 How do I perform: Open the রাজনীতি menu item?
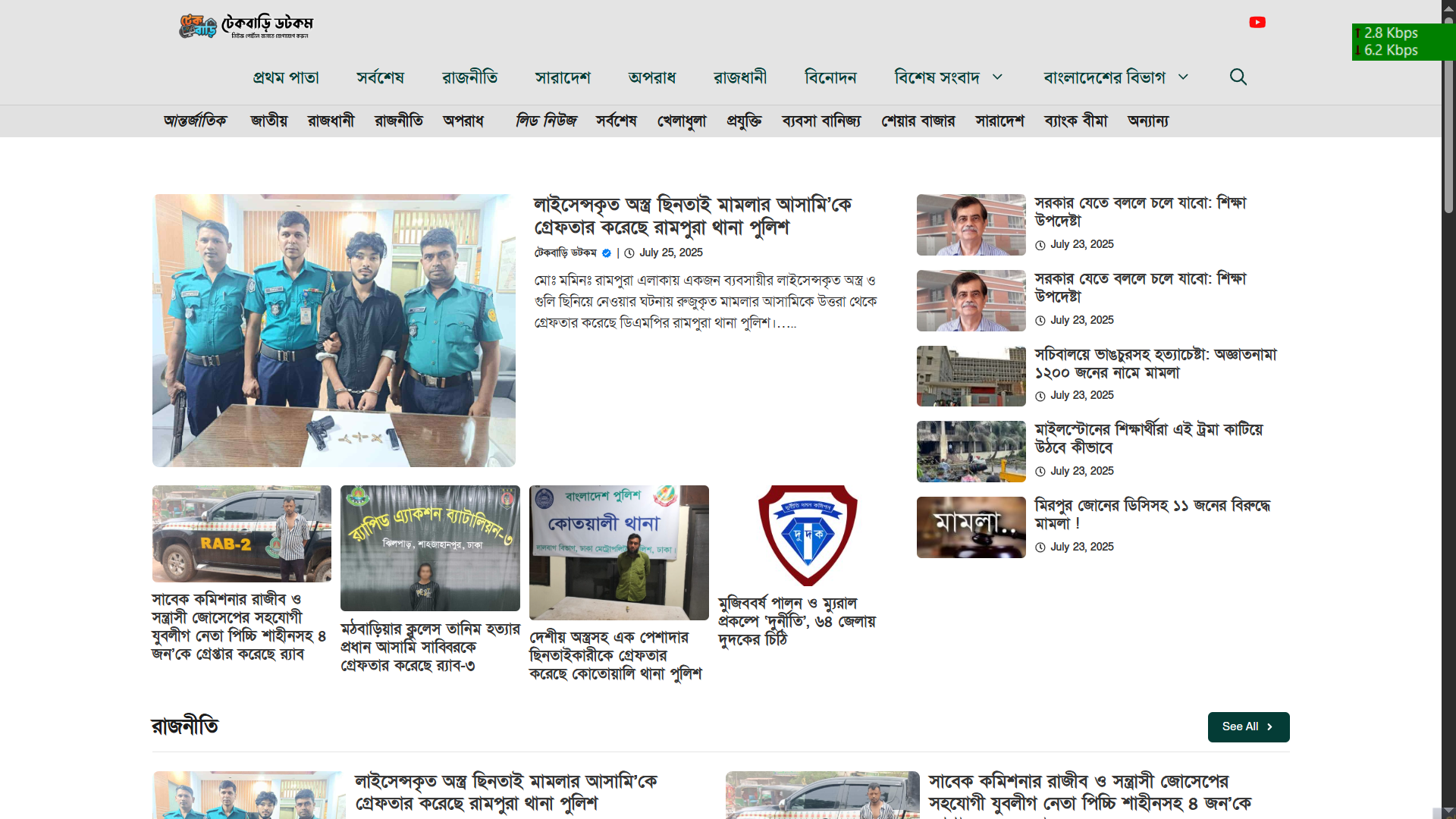(x=469, y=77)
